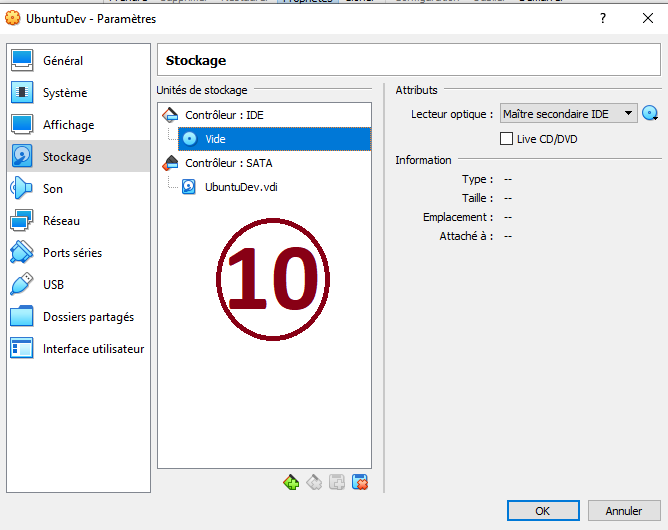Screen dimensions: 668x530
Task: Select the Contrôleur : SATA node
Action: [228, 163]
